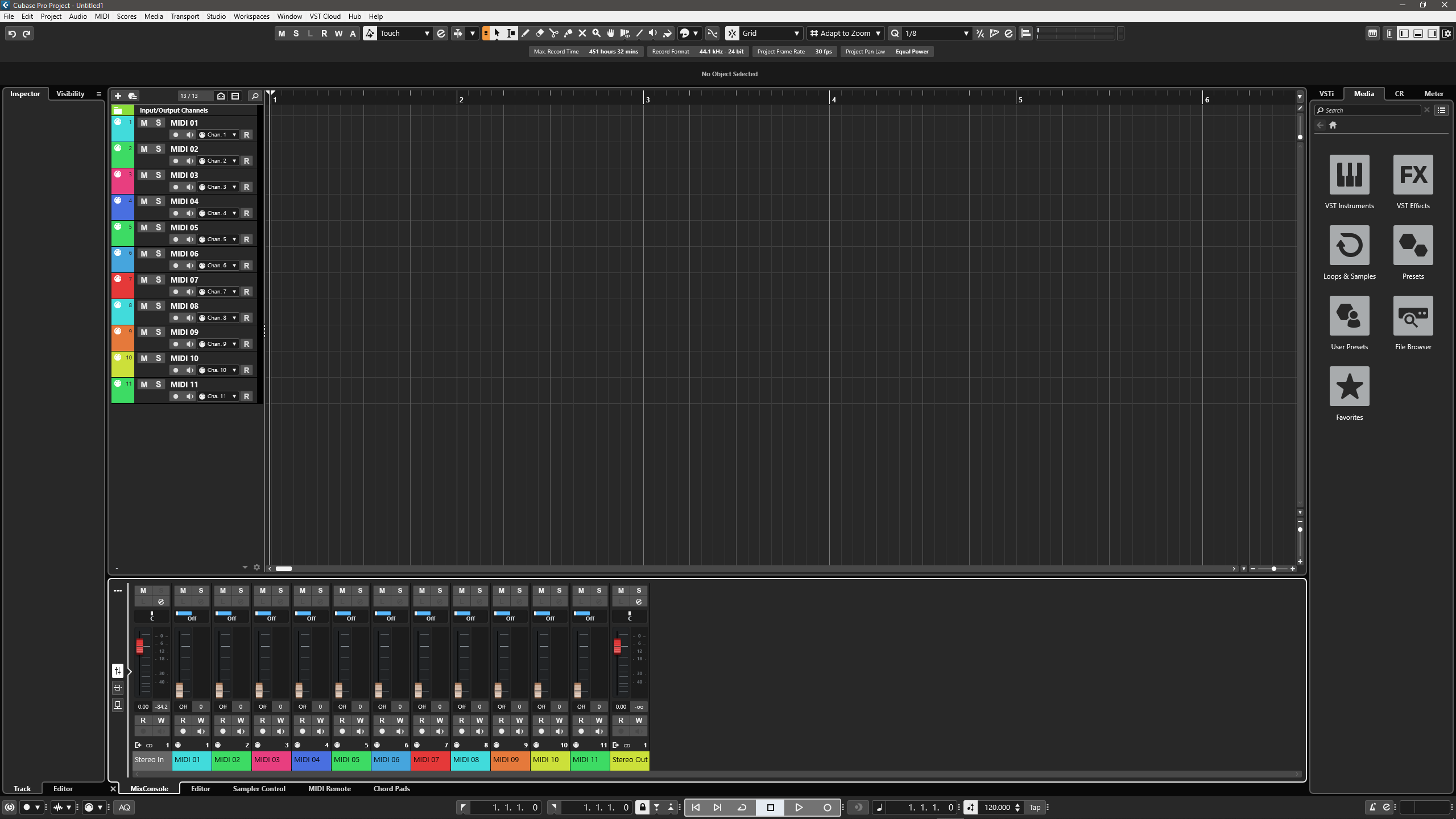Switch to the Chord Pads tab

(x=391, y=789)
